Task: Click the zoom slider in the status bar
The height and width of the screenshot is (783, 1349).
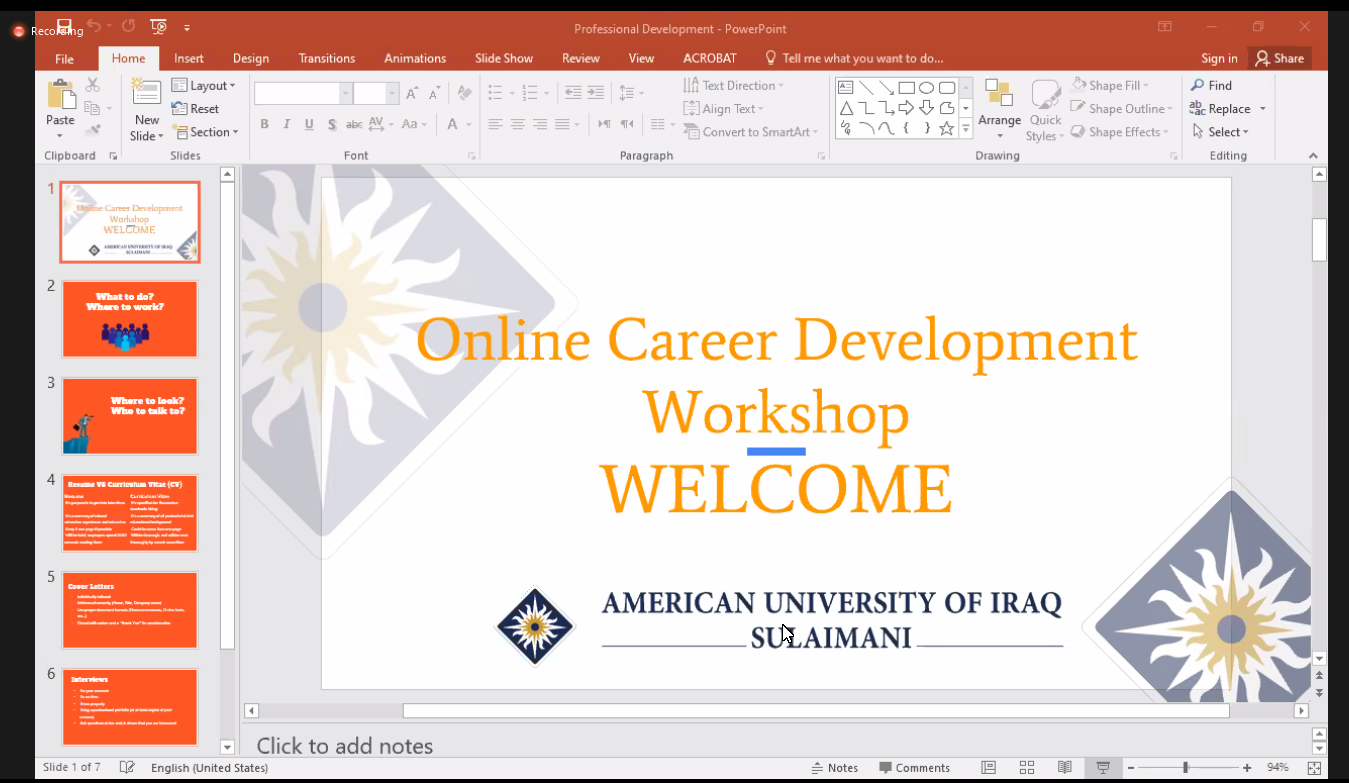Action: (x=1190, y=768)
